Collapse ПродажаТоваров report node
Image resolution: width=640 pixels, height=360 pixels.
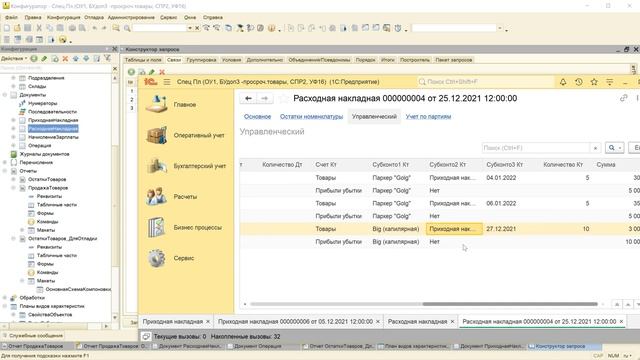tap(13, 188)
